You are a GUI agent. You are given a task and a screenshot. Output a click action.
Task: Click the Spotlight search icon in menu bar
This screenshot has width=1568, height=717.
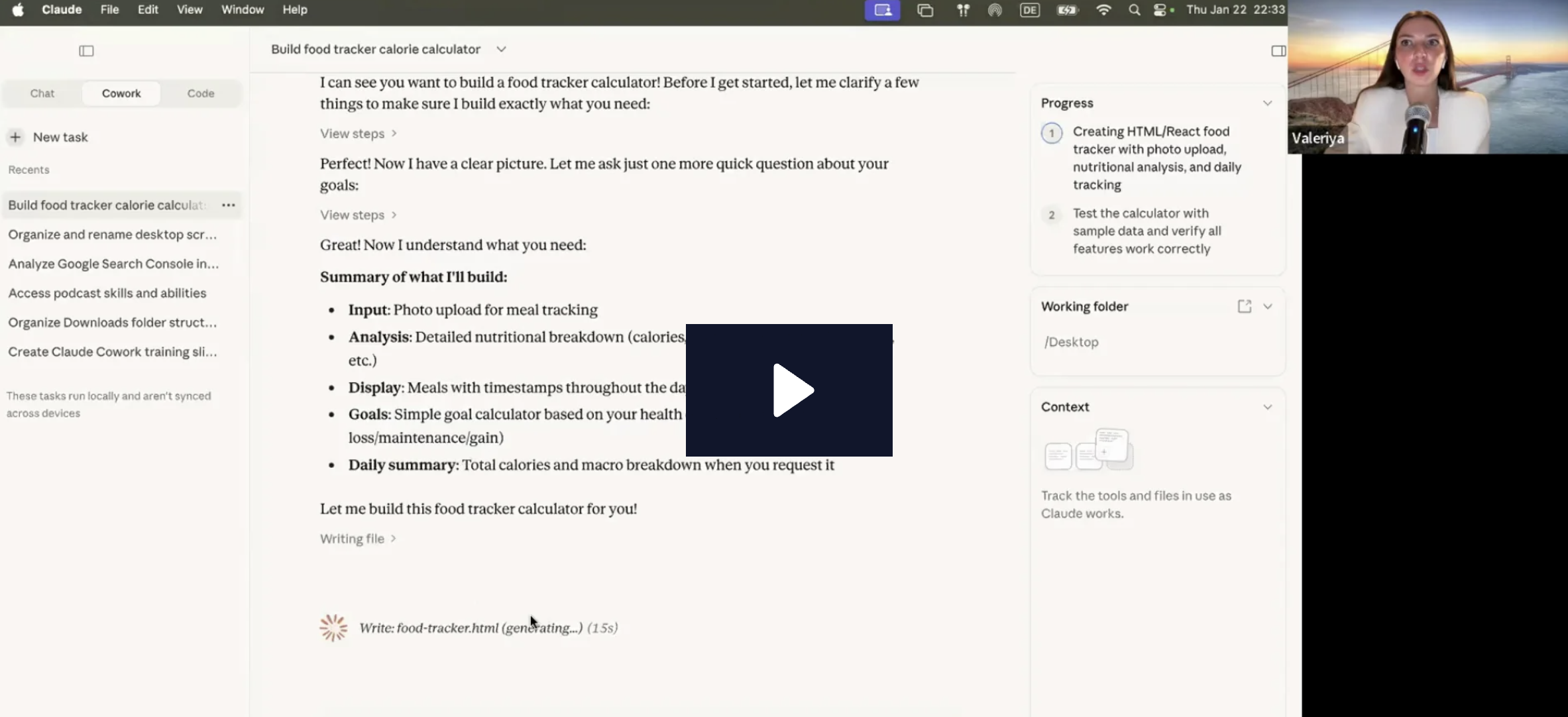coord(1134,10)
